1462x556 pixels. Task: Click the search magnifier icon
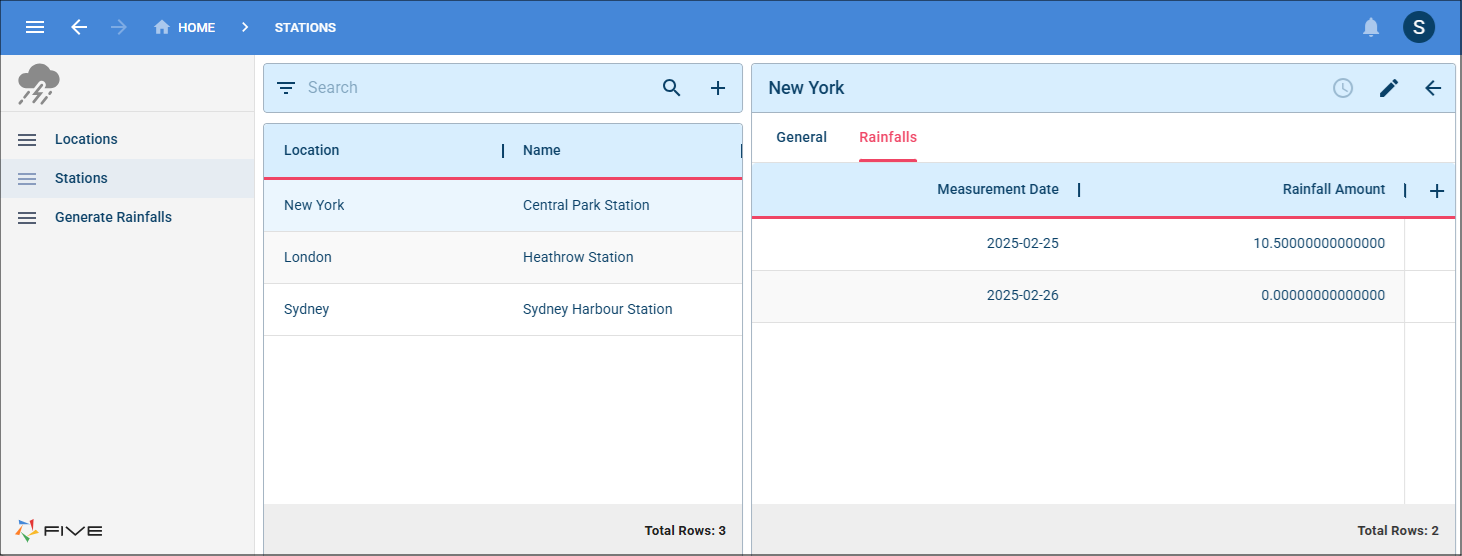click(x=672, y=88)
